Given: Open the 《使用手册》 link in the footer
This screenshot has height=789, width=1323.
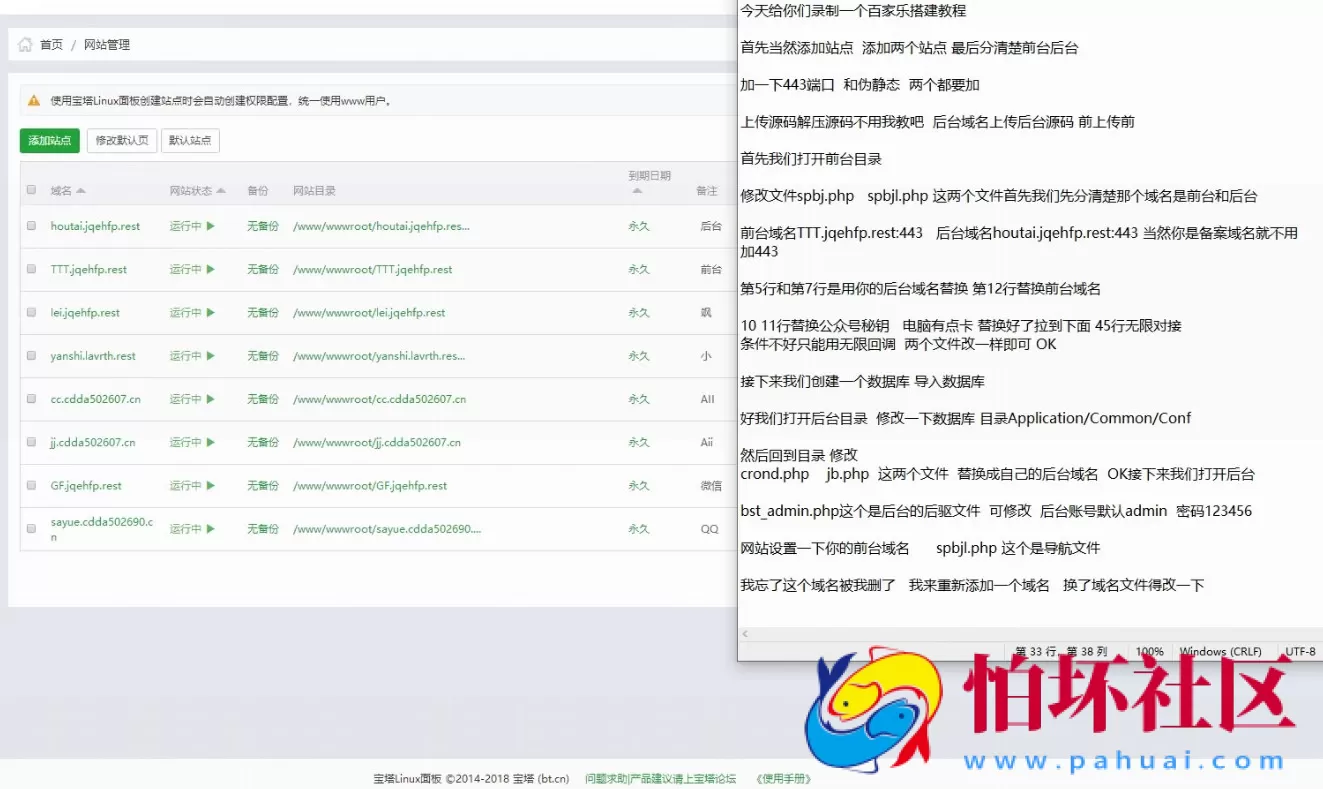Looking at the screenshot, I should tap(784, 778).
